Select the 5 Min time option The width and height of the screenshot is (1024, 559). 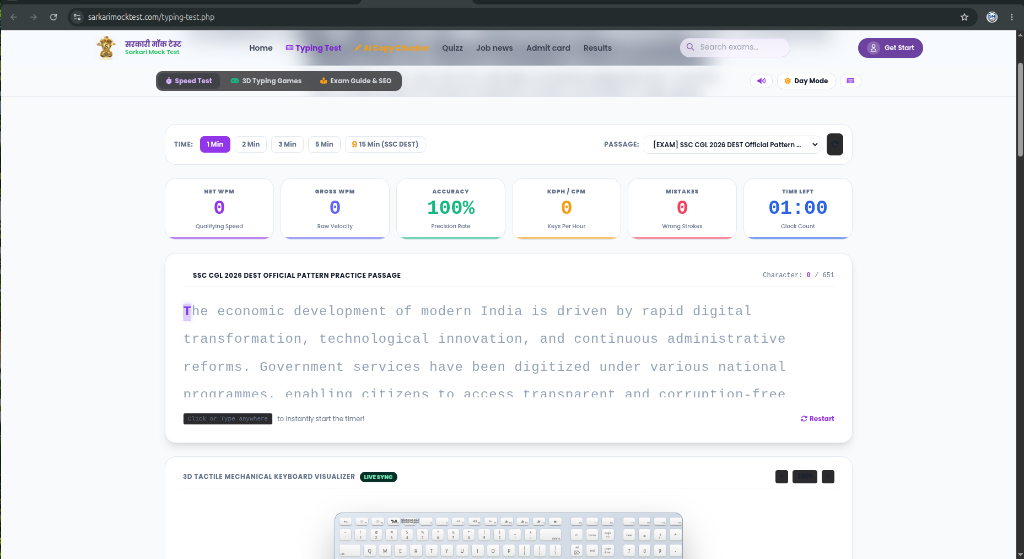coord(325,144)
